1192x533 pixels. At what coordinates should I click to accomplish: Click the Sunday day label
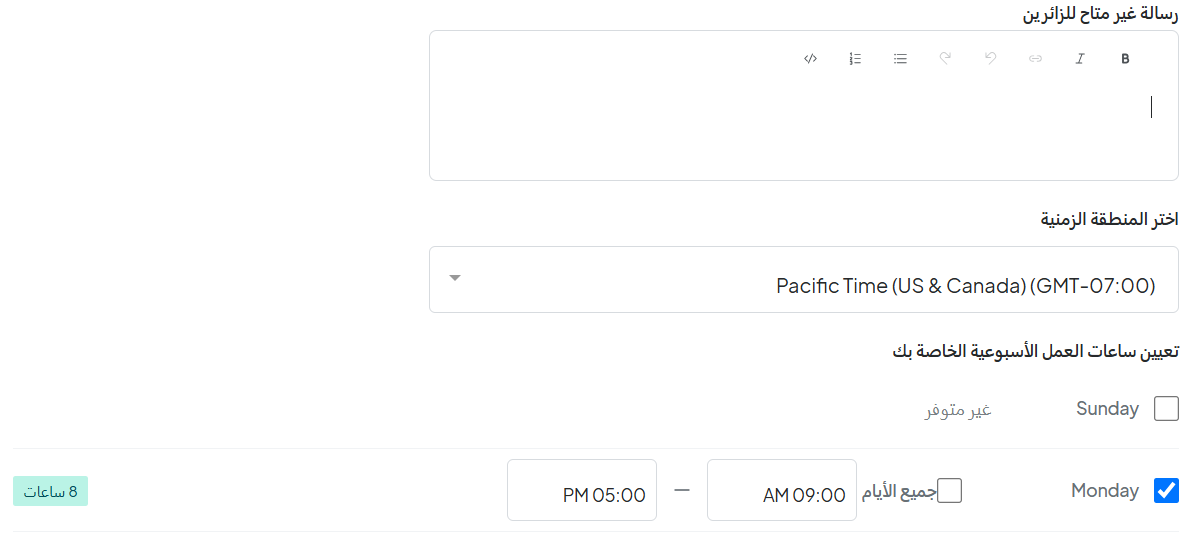pyautogui.click(x=1108, y=409)
